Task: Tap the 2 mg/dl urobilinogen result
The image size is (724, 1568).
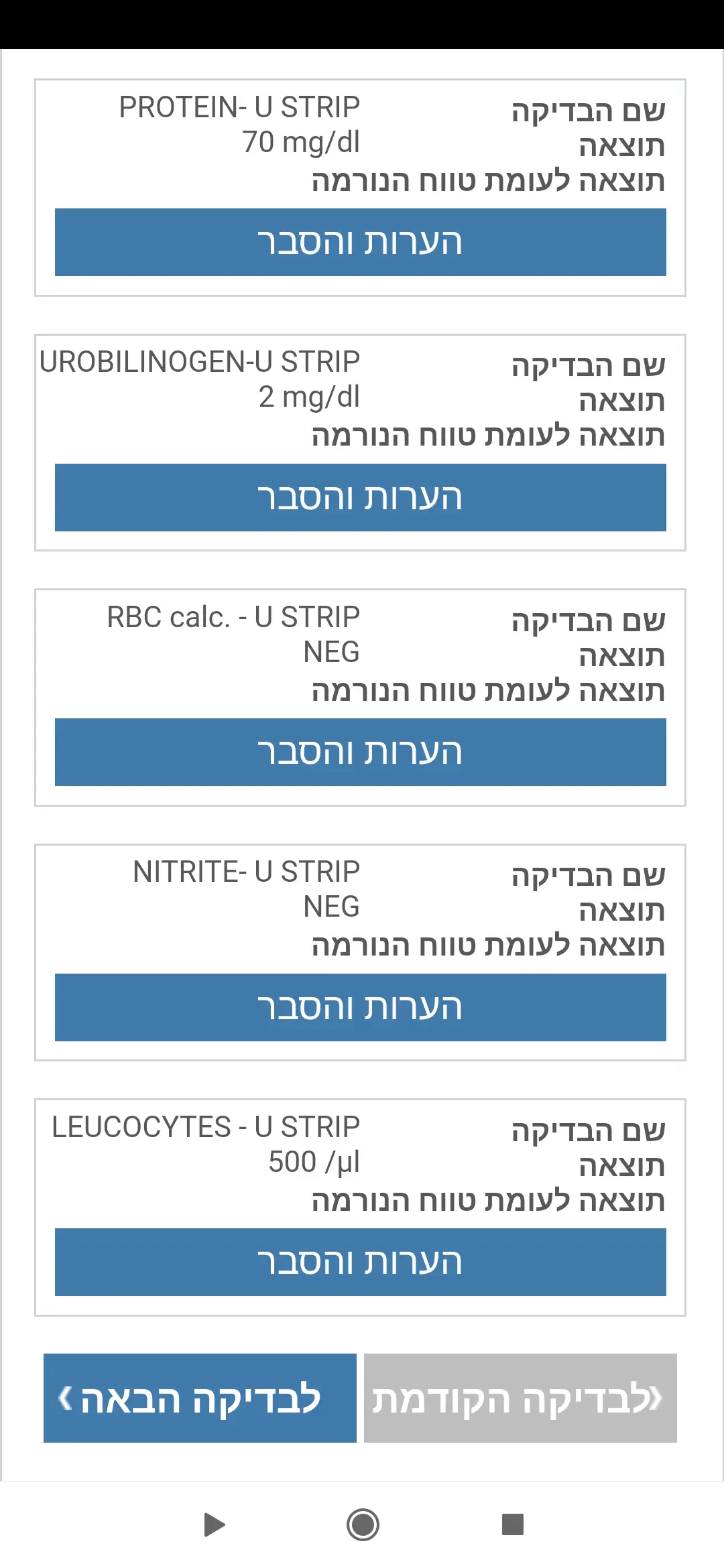Action: tap(309, 397)
